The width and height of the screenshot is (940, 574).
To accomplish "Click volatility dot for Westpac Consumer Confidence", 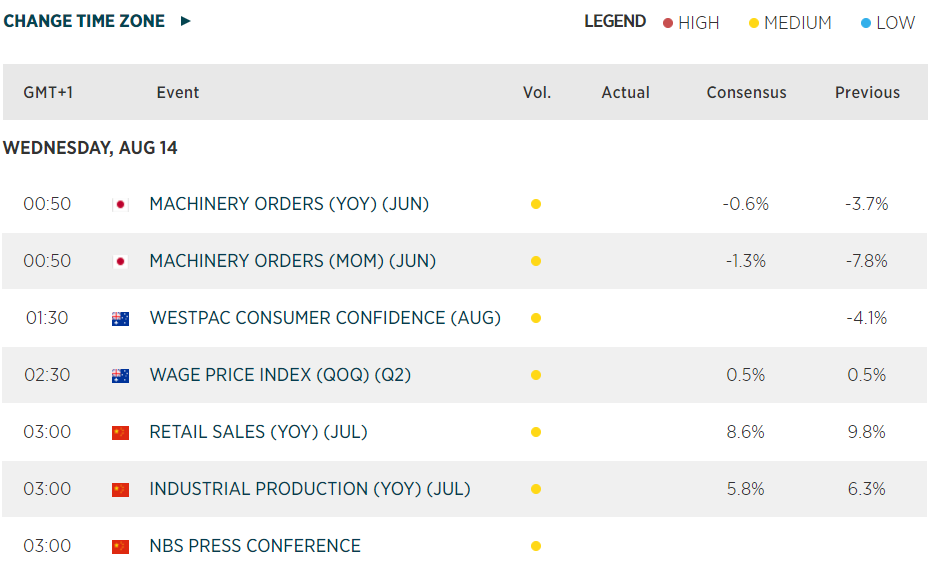I will pos(536,319).
